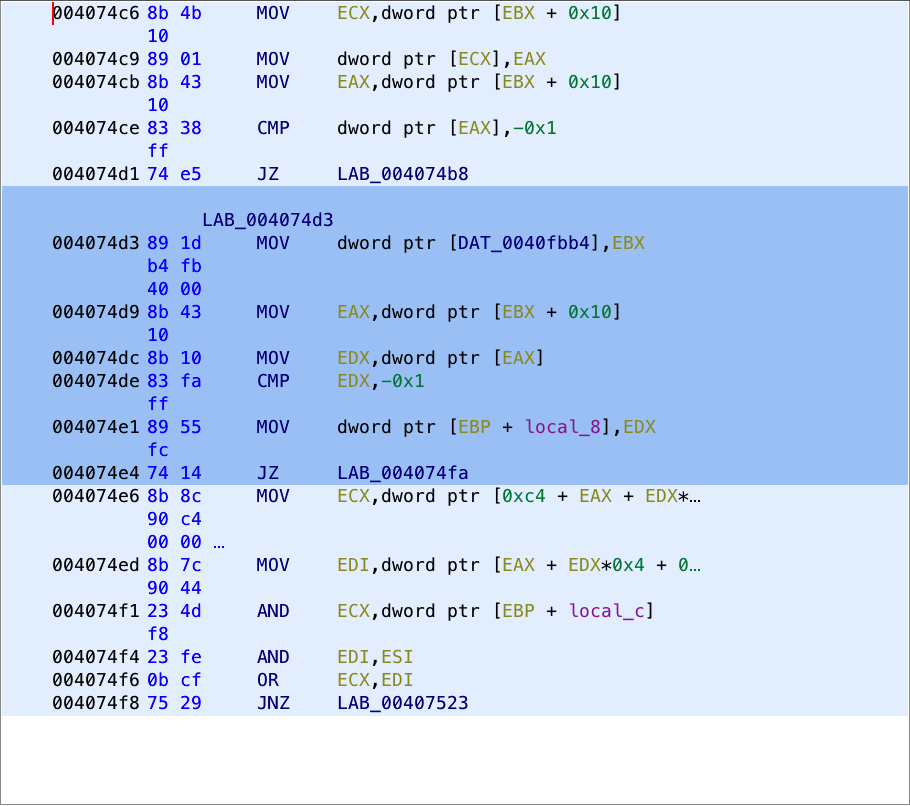Jump to the LAB_004074fa reference
Viewport: 910px width, 806px height.
403,473
